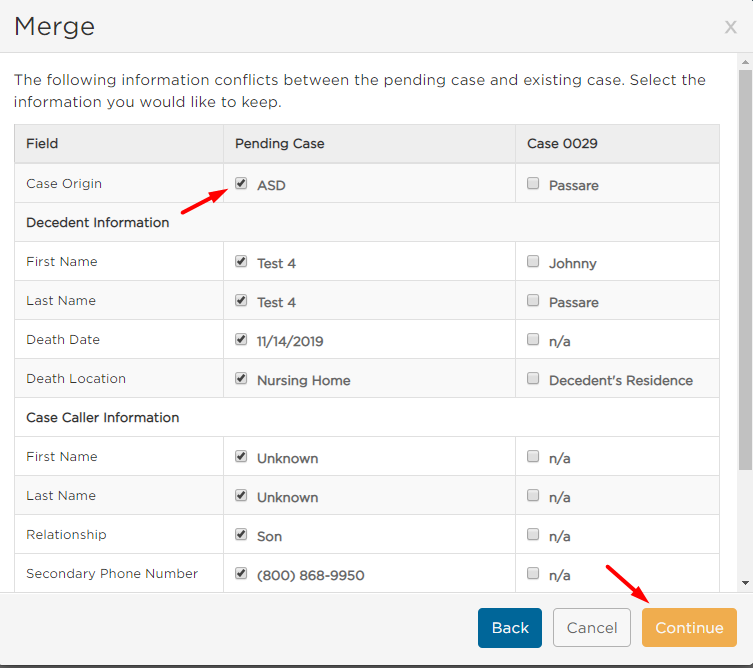This screenshot has width=753, height=668.
Task: Click scrollbar up arrow
Action: pyautogui.click(x=745, y=62)
